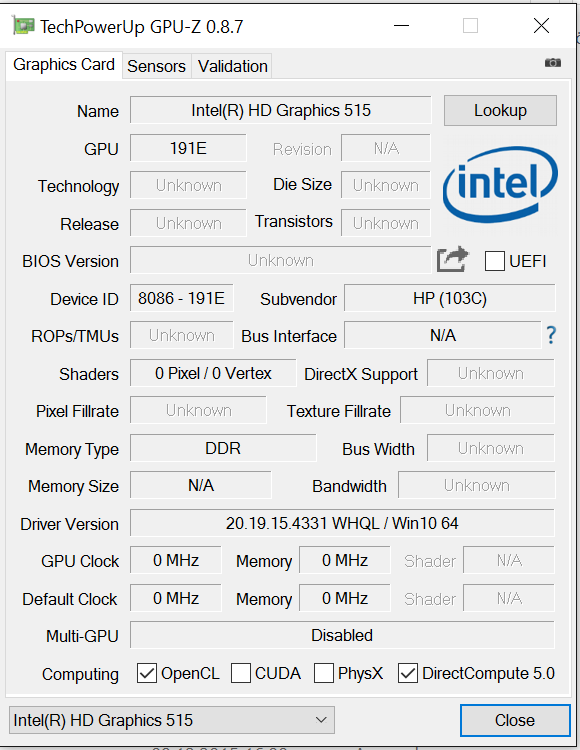Take a screenshot with the camera icon
The height and width of the screenshot is (750, 580).
pyautogui.click(x=553, y=63)
